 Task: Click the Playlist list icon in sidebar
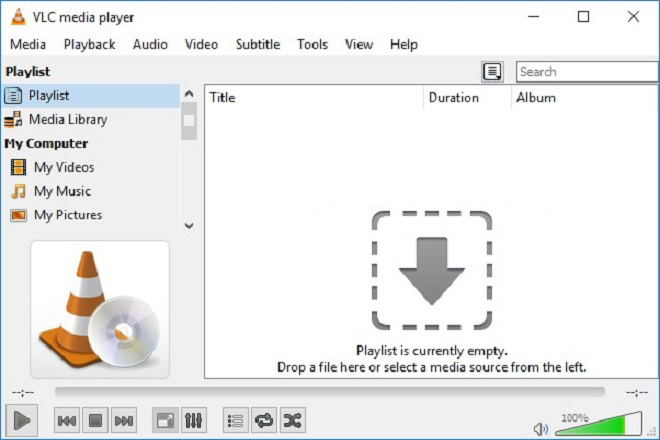click(13, 96)
